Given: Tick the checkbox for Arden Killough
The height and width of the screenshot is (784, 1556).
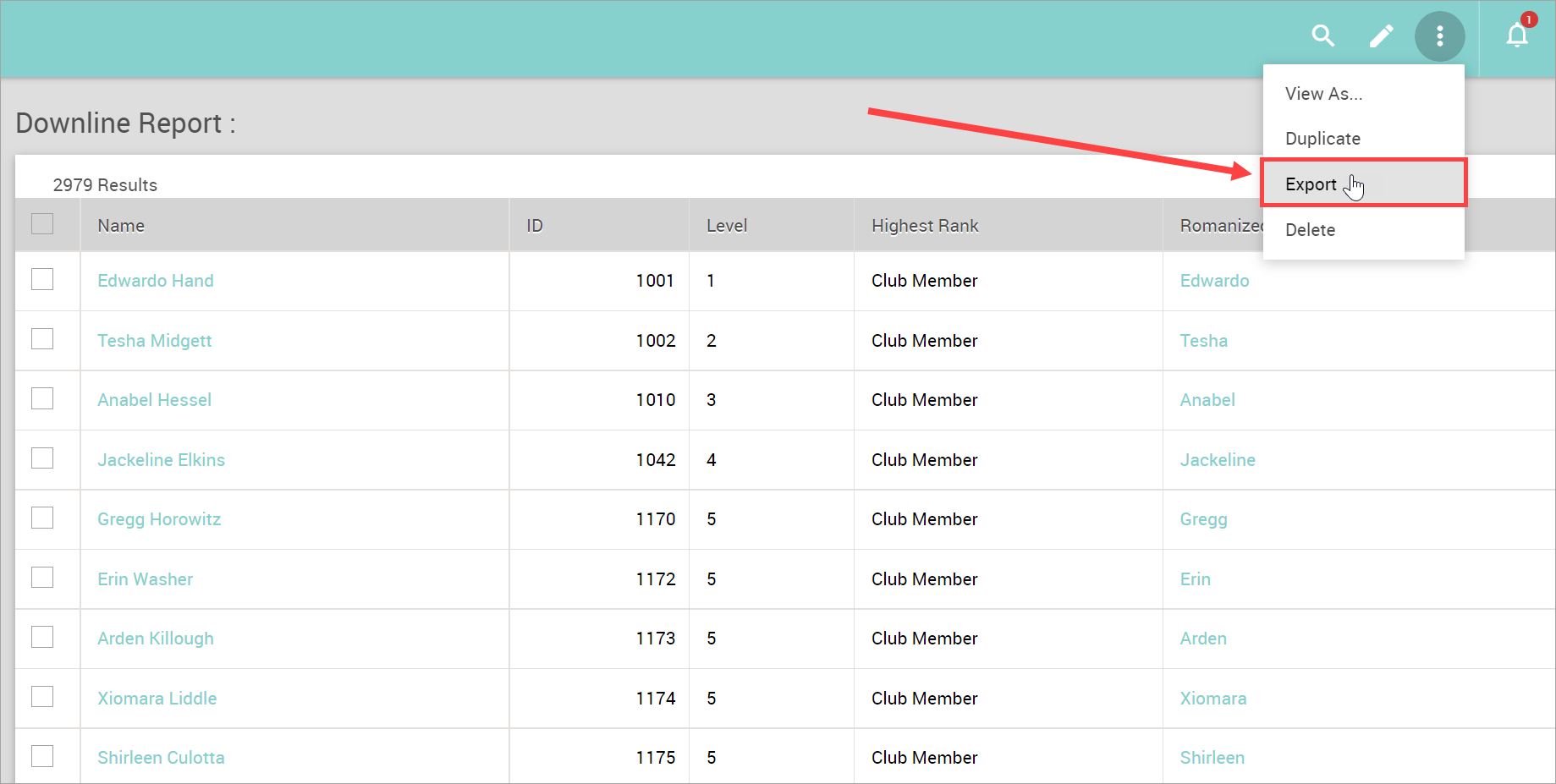Looking at the screenshot, I should coord(42,637).
